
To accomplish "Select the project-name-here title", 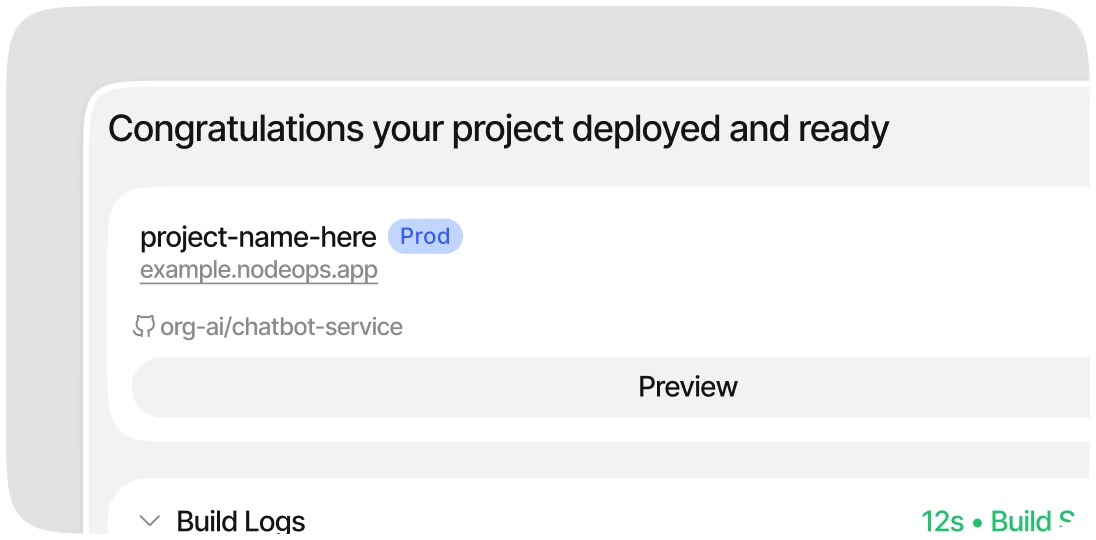I will (x=258, y=238).
